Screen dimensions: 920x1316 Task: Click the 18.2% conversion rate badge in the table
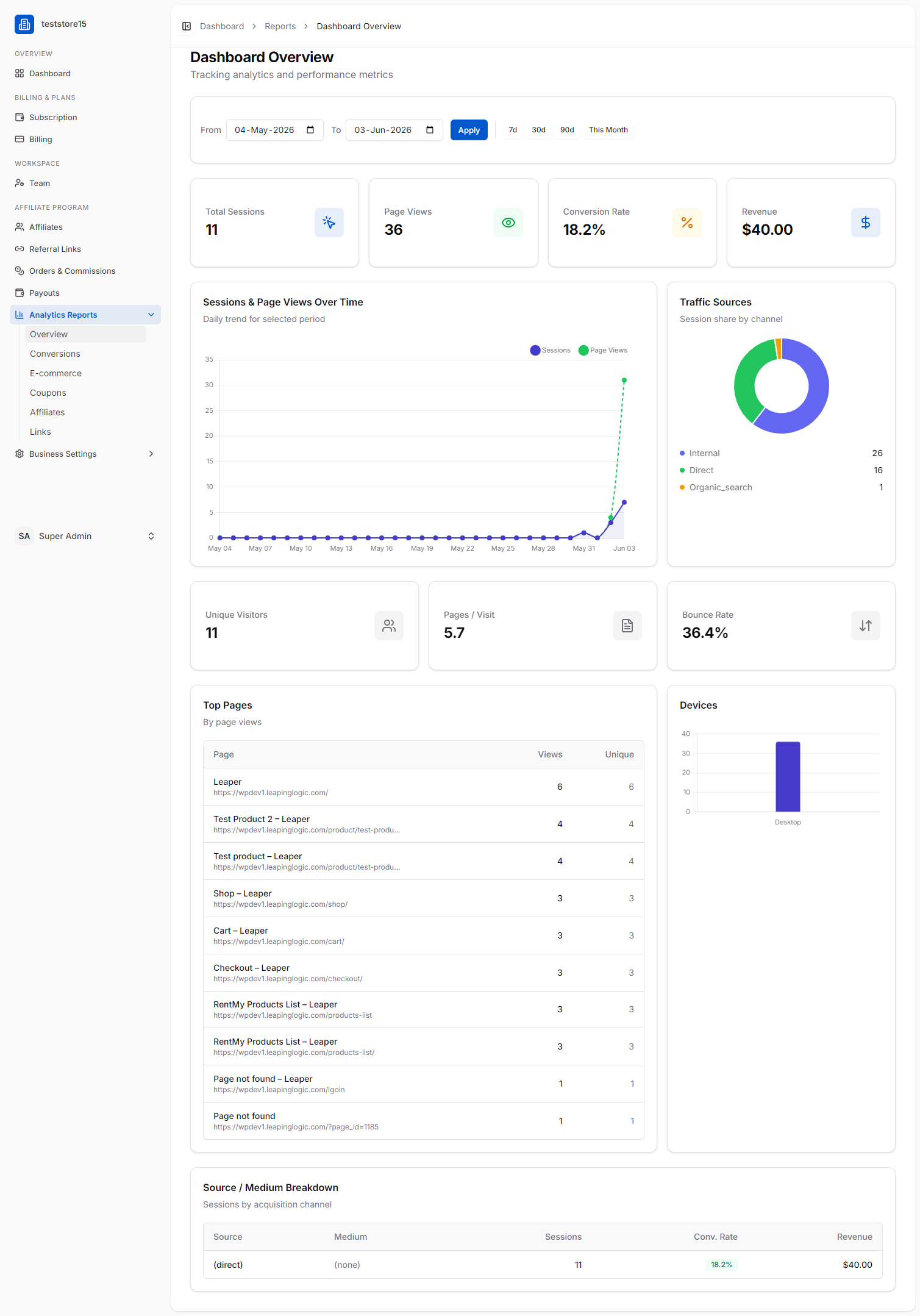[721, 1265]
